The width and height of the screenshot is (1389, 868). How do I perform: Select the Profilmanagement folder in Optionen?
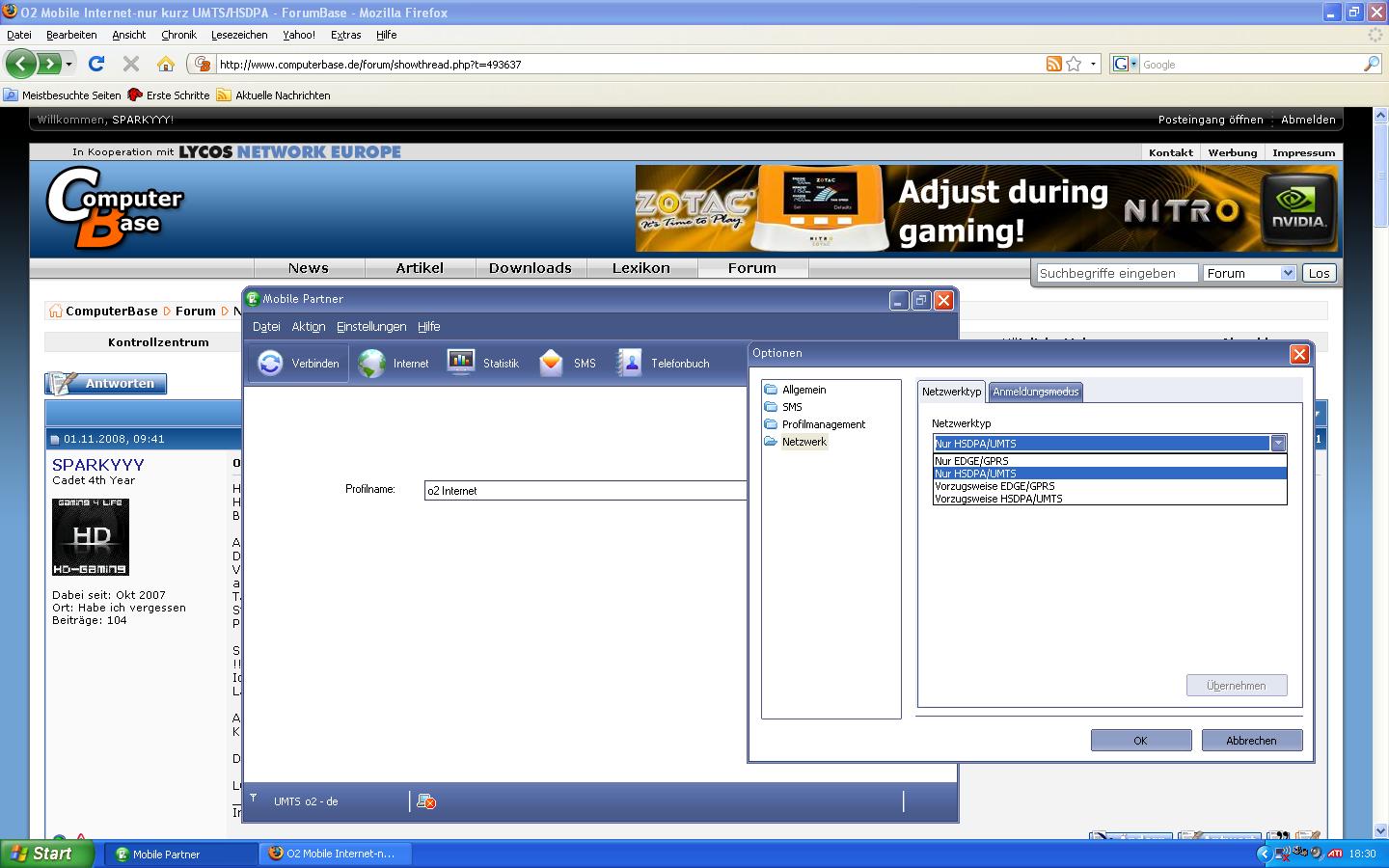815,424
